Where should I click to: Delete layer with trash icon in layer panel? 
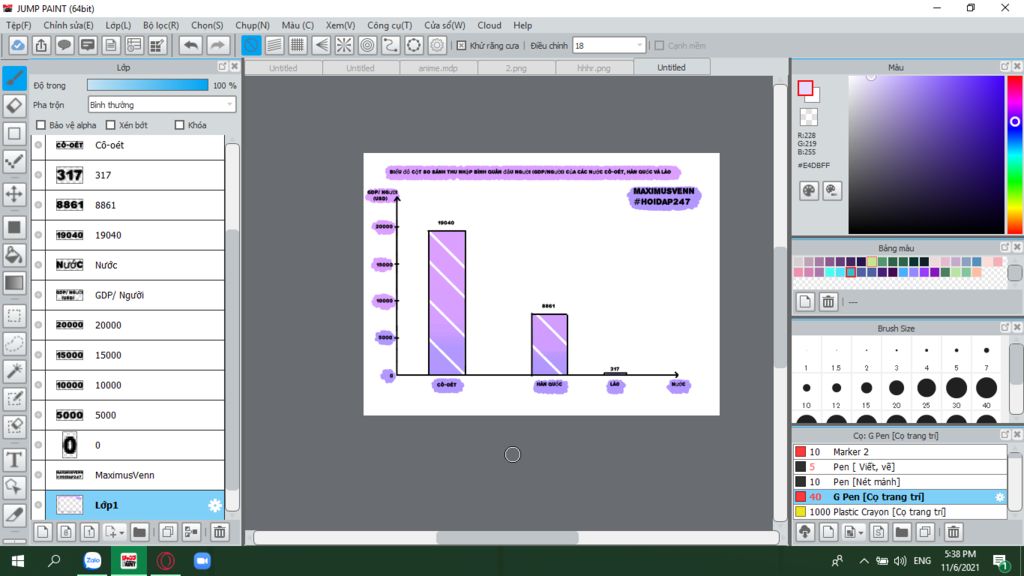click(x=219, y=532)
